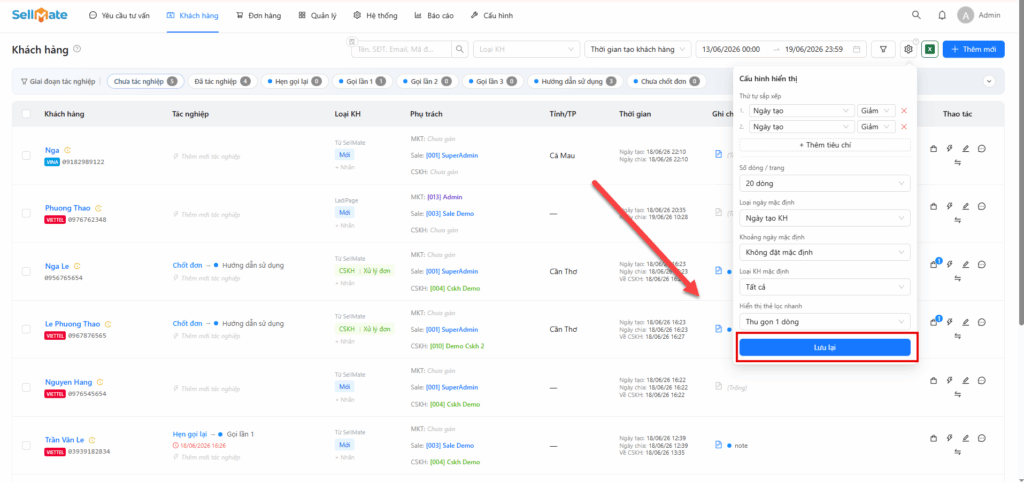Select the checkbox for customer Nga
The image size is (1024, 483).
(26, 155)
